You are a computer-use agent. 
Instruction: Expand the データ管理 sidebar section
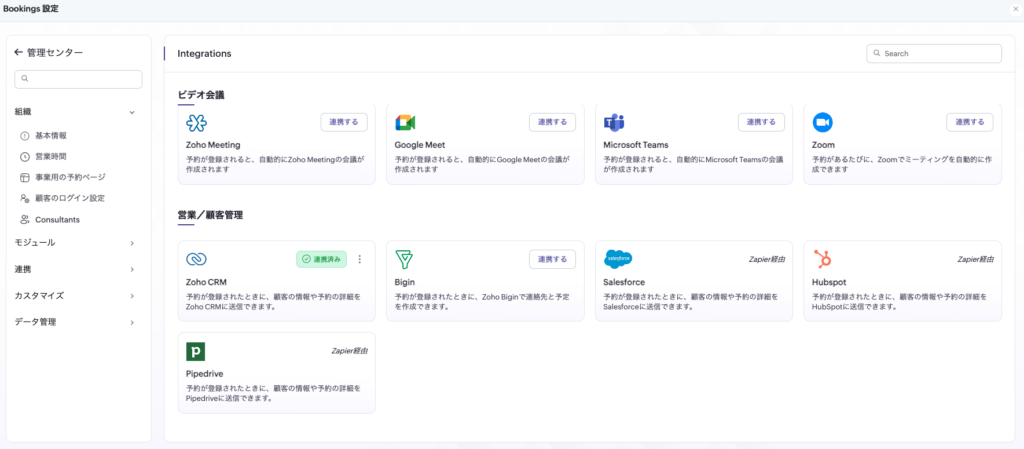[132, 322]
